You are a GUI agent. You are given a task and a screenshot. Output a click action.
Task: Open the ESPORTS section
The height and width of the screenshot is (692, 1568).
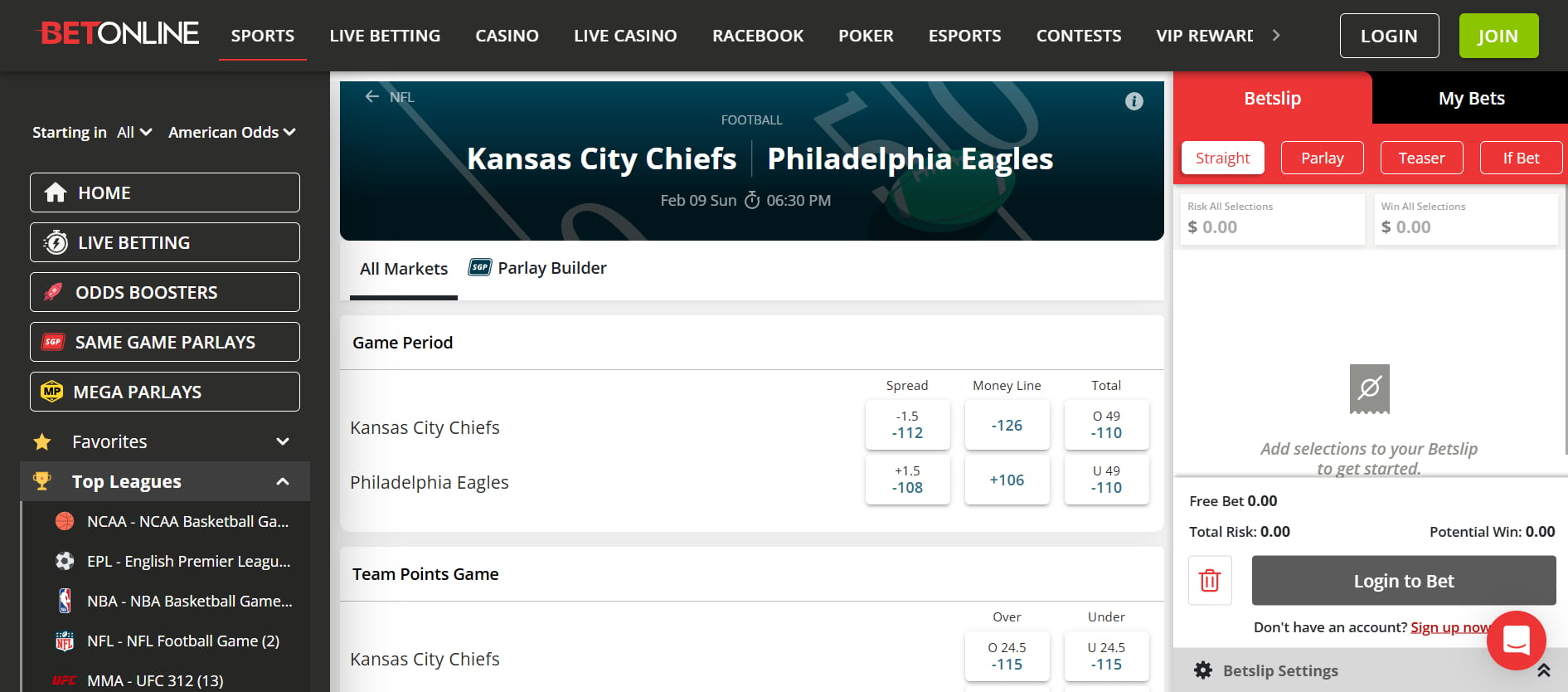(964, 36)
